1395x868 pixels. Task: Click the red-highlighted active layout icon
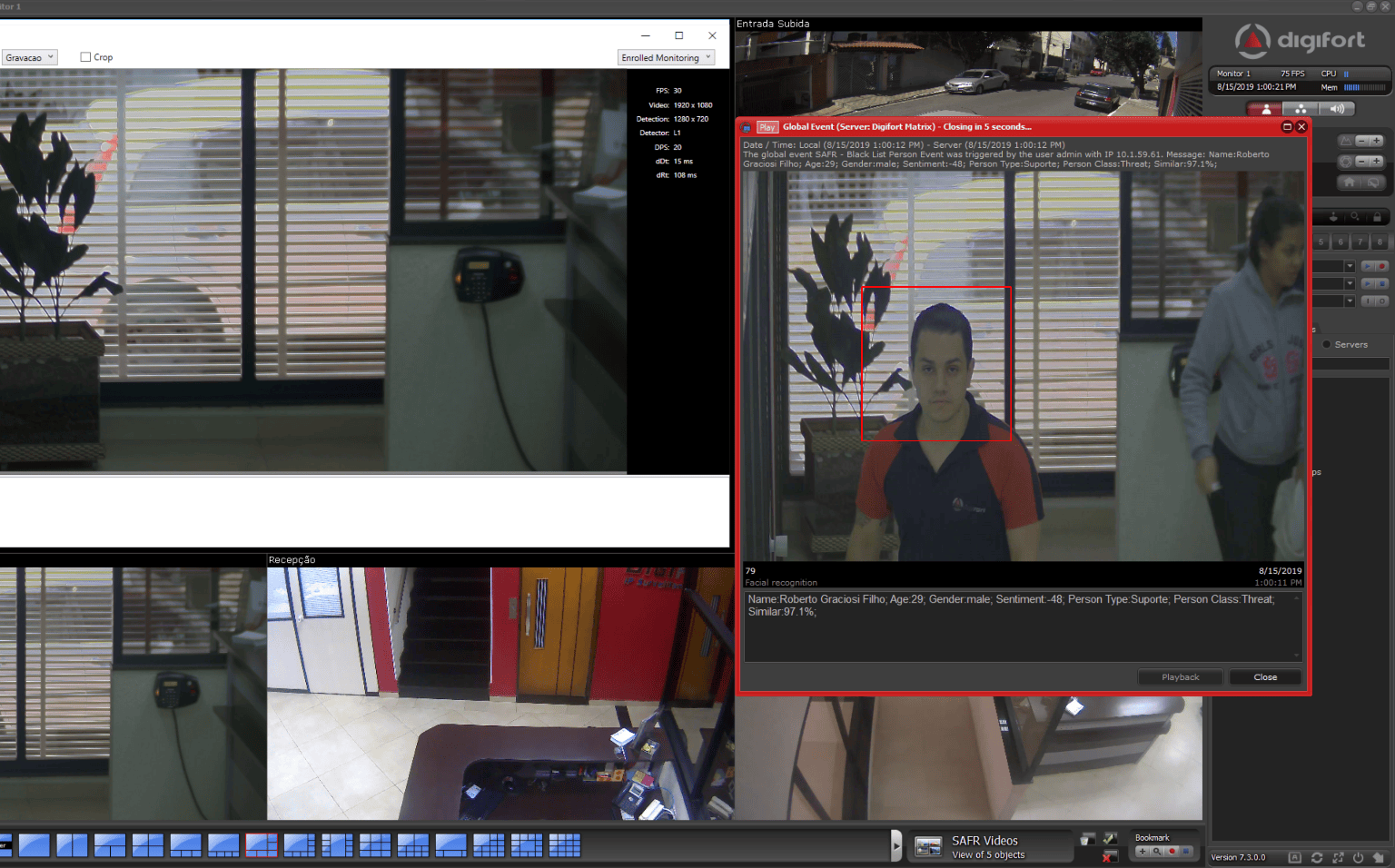tap(261, 845)
